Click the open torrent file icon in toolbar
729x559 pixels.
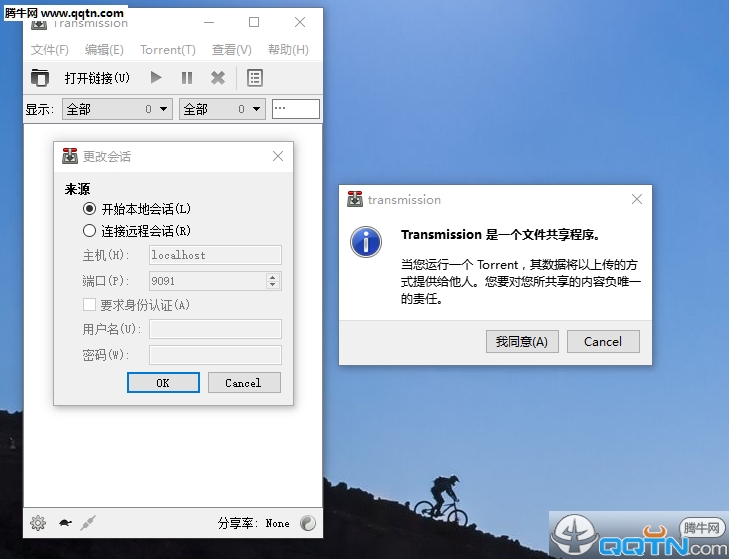click(x=40, y=78)
